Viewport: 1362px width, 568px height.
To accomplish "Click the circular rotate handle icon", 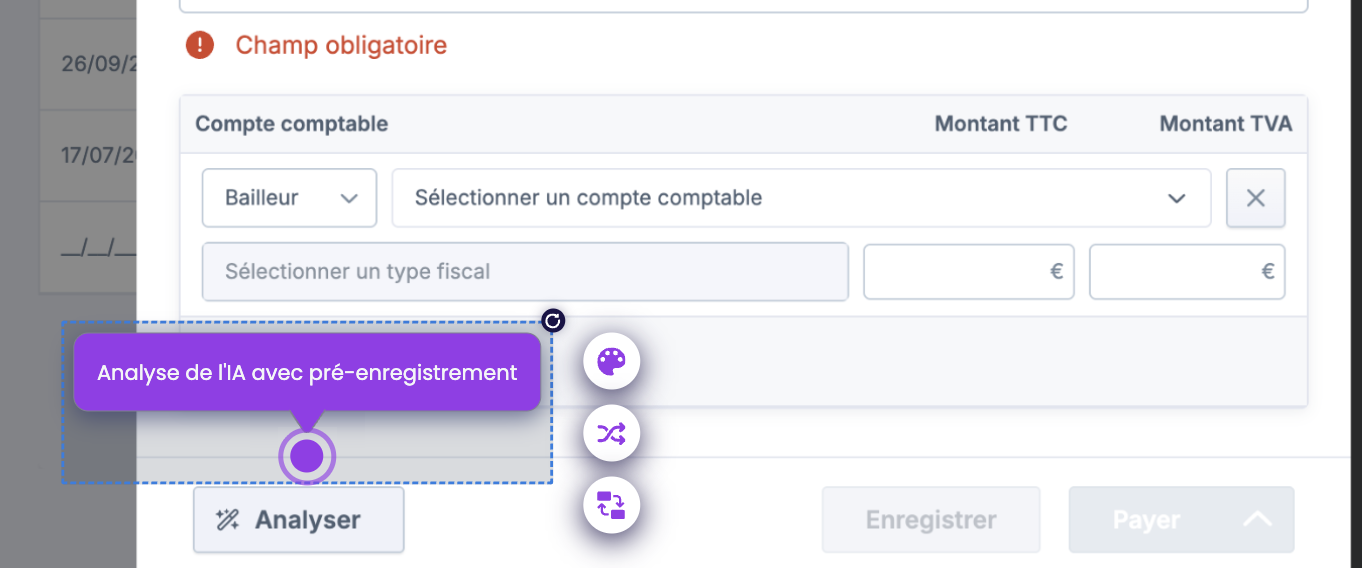I will coord(553,320).
